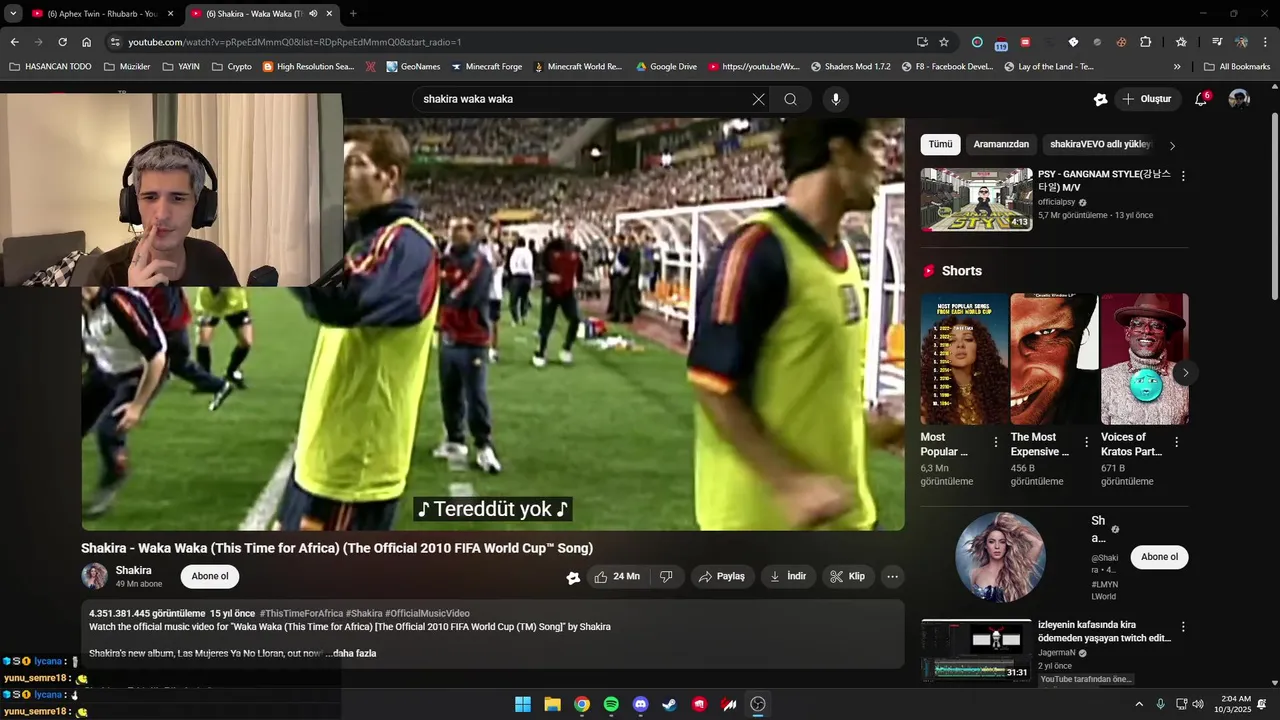Select the Tümü filter chip
This screenshot has height=720, width=1280.
940,144
